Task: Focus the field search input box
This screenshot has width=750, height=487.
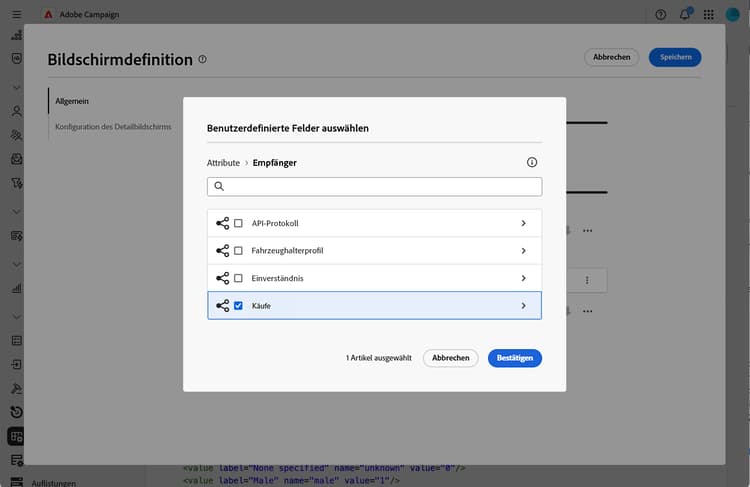Action: [380, 187]
